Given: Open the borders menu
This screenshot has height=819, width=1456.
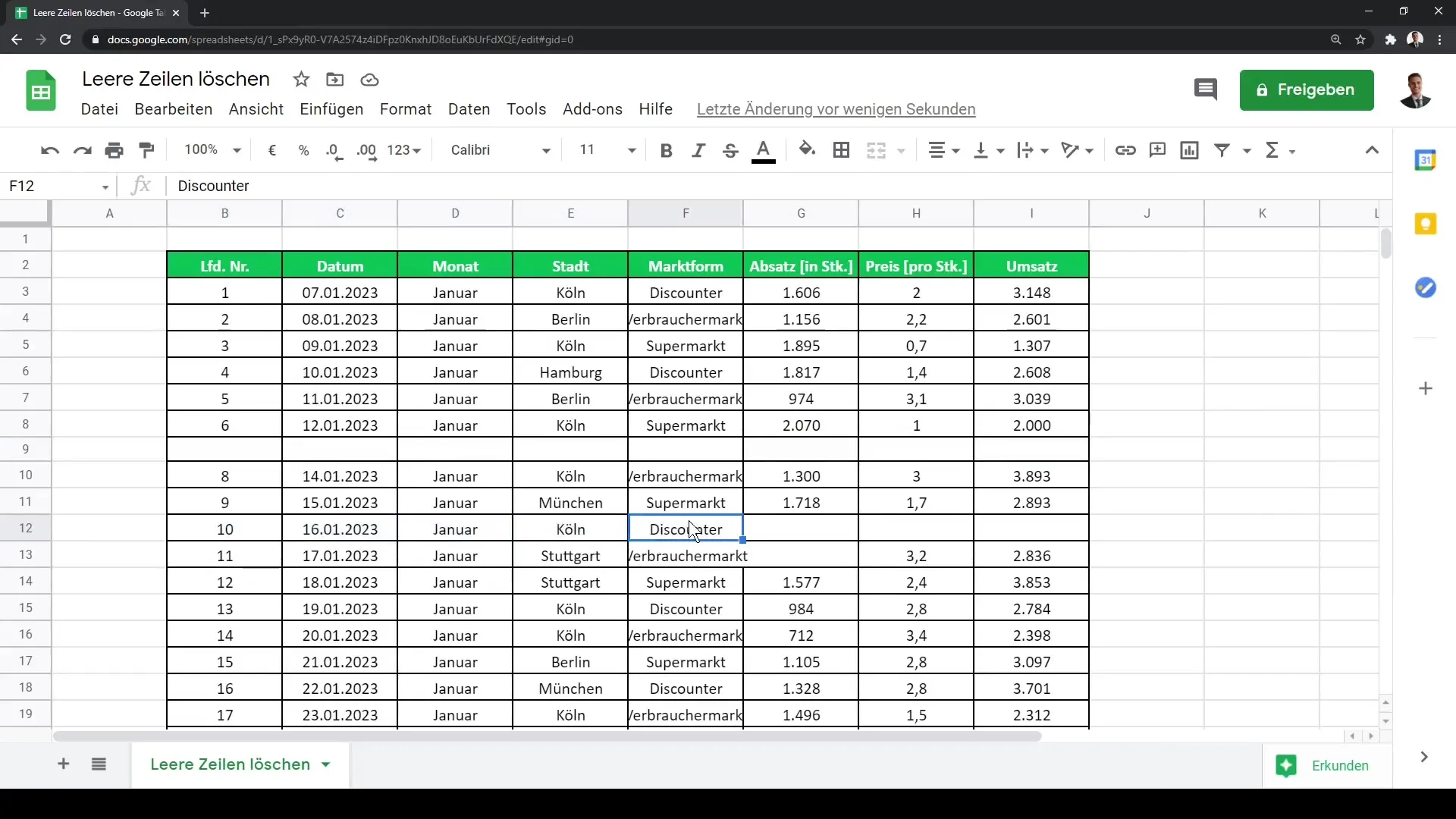Looking at the screenshot, I should (841, 150).
